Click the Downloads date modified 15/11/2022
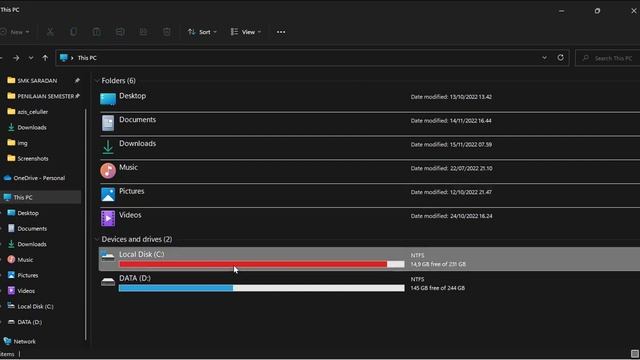640x360 pixels. tap(451, 144)
